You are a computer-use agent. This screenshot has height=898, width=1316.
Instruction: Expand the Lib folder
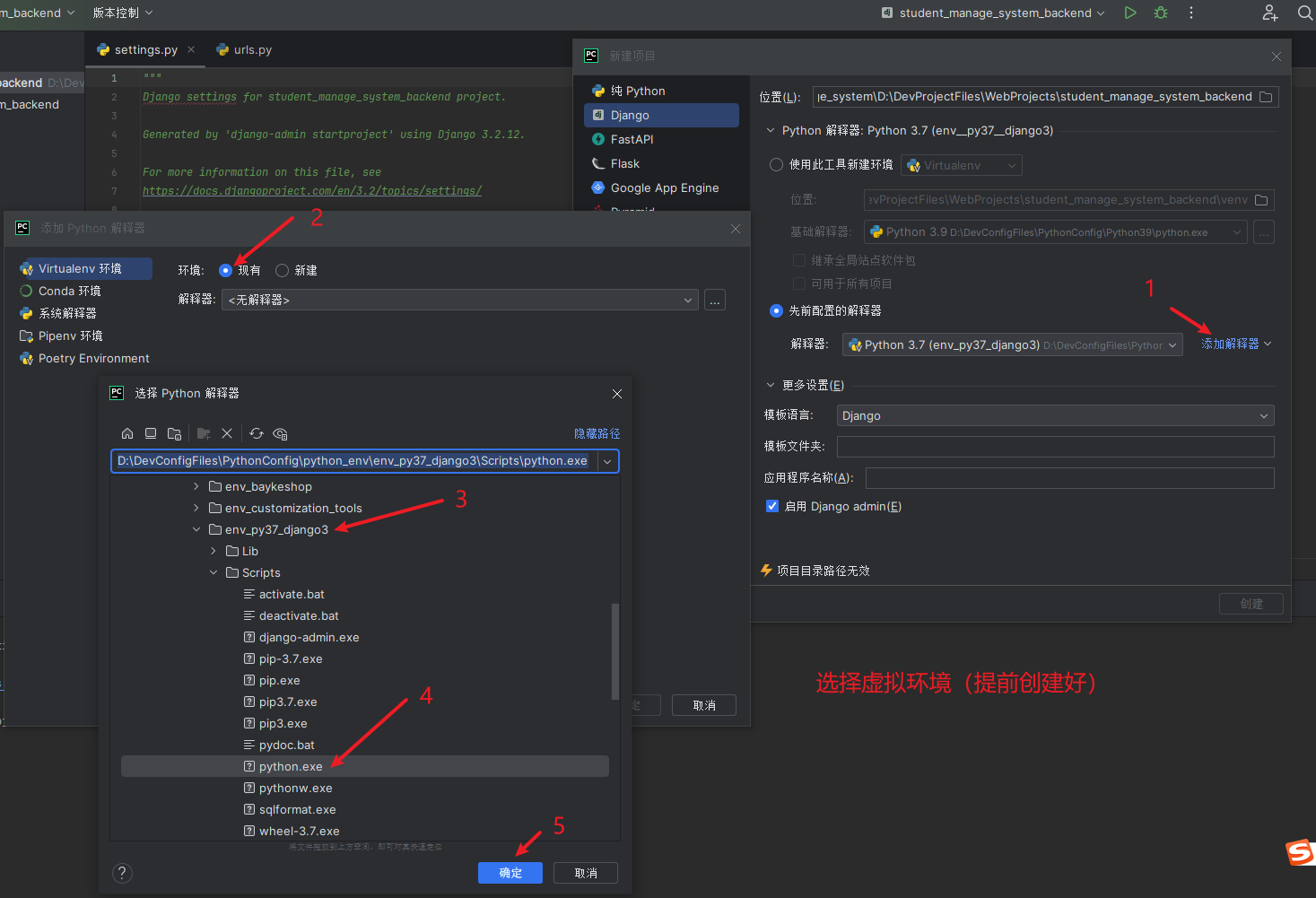(214, 551)
